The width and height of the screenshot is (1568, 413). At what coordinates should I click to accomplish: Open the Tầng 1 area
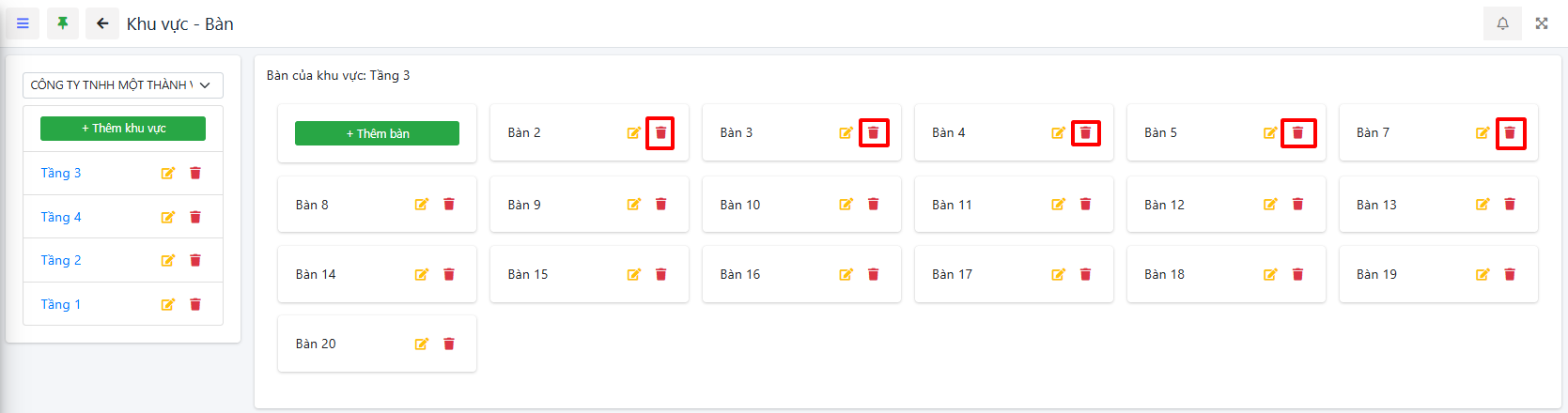[x=61, y=304]
